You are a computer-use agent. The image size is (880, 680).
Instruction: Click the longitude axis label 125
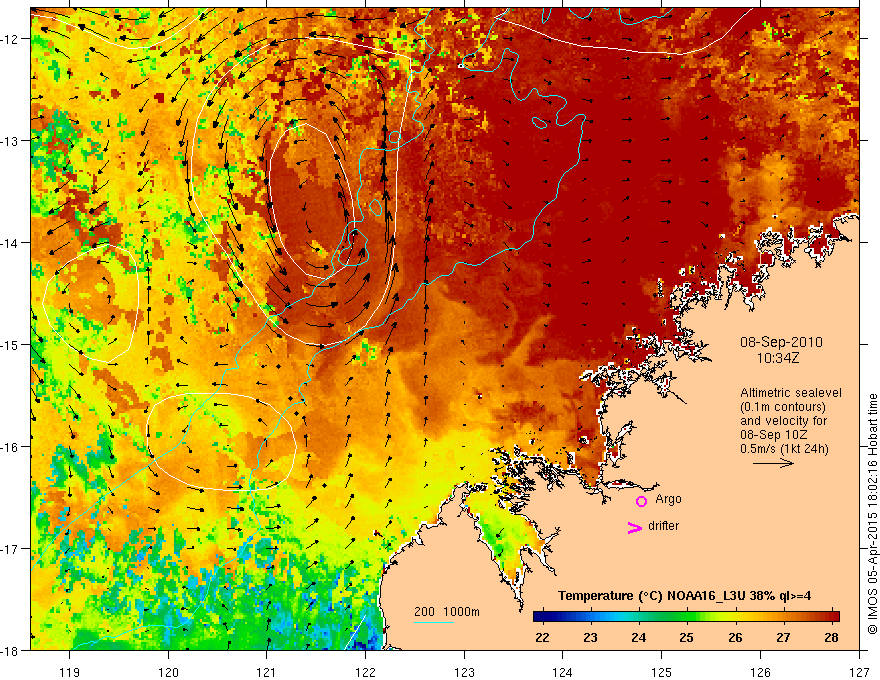(x=662, y=672)
